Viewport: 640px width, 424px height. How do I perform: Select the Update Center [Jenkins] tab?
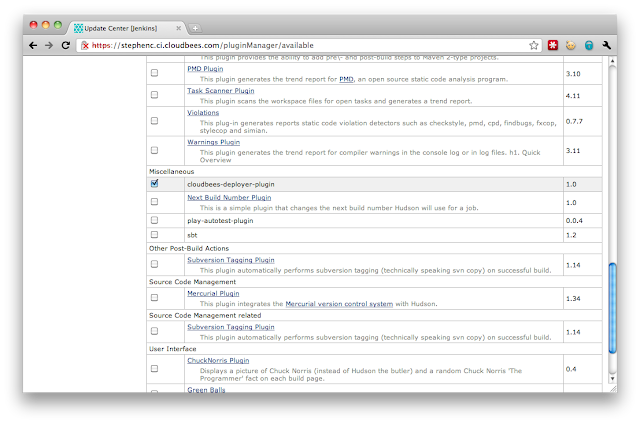click(125, 27)
